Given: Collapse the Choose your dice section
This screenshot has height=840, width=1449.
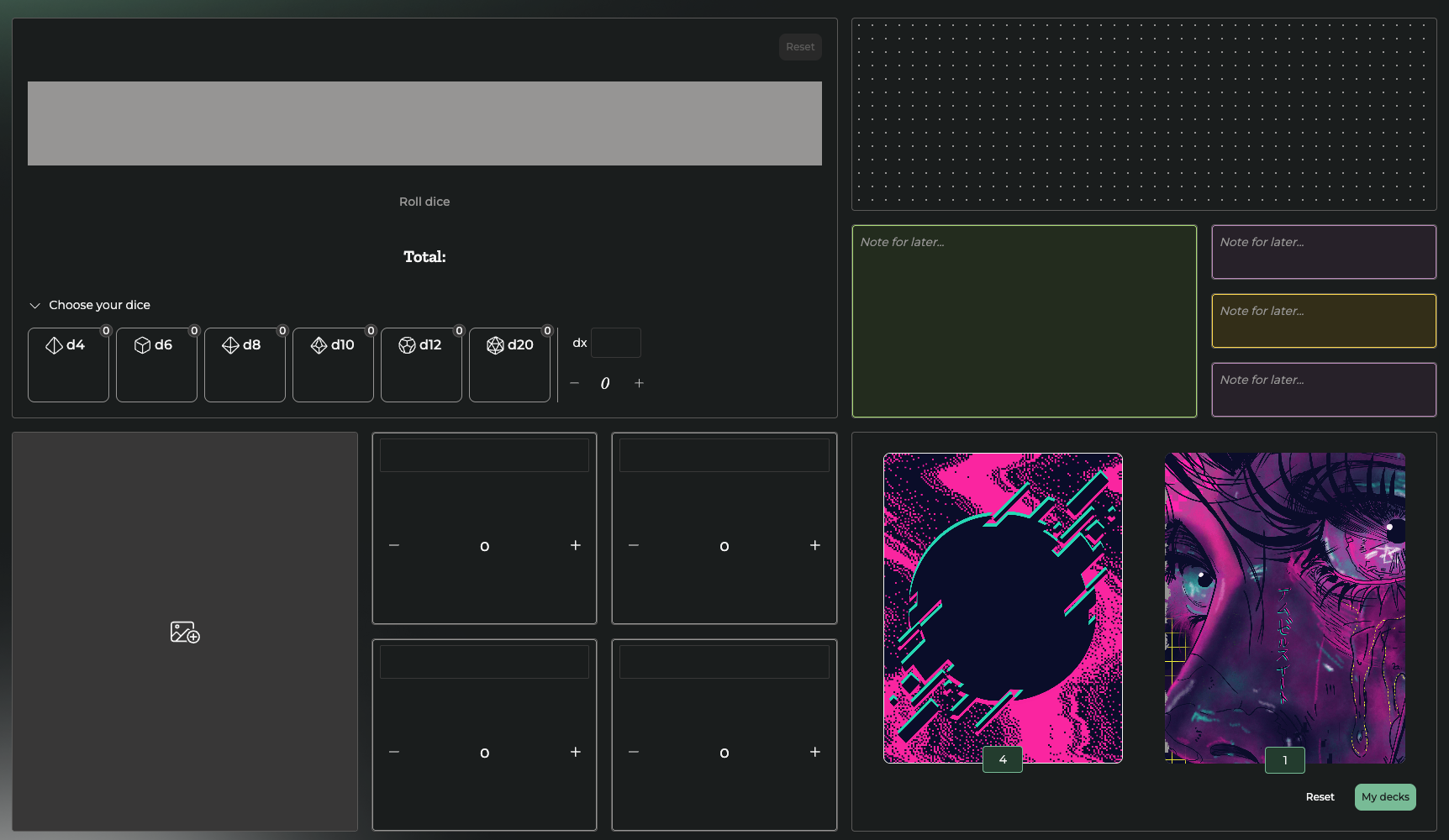Looking at the screenshot, I should [35, 306].
